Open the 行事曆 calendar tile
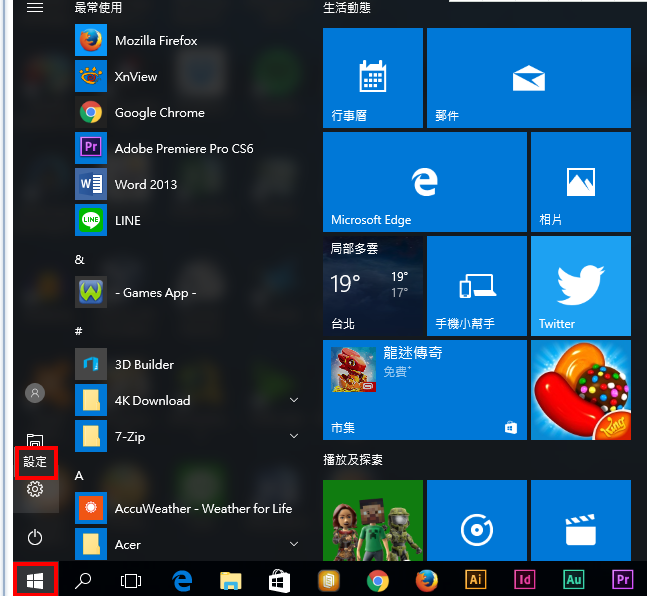Screen dimensions: 647x596 click(x=373, y=78)
